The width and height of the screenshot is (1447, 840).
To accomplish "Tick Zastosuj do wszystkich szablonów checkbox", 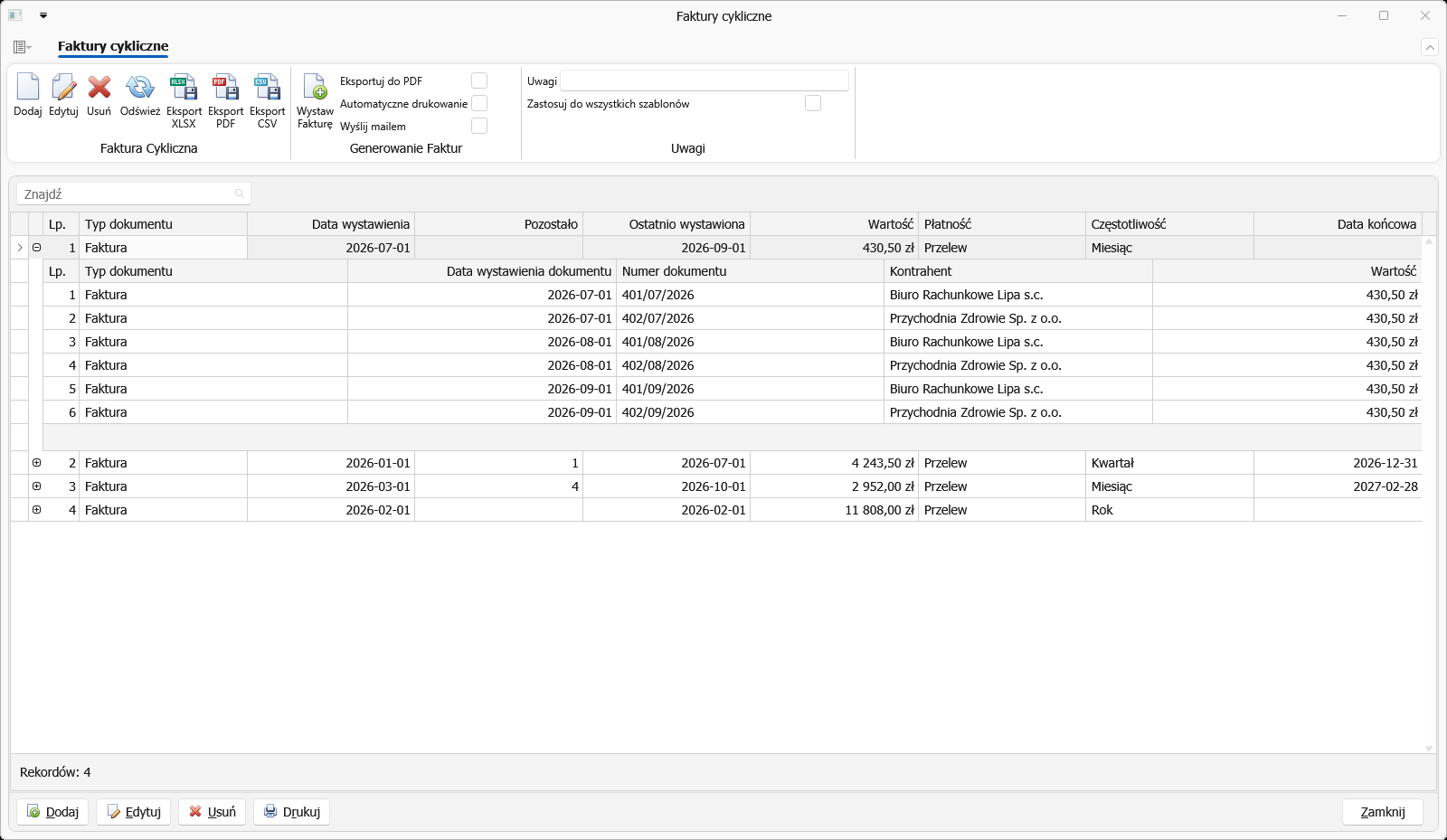I will pos(813,103).
